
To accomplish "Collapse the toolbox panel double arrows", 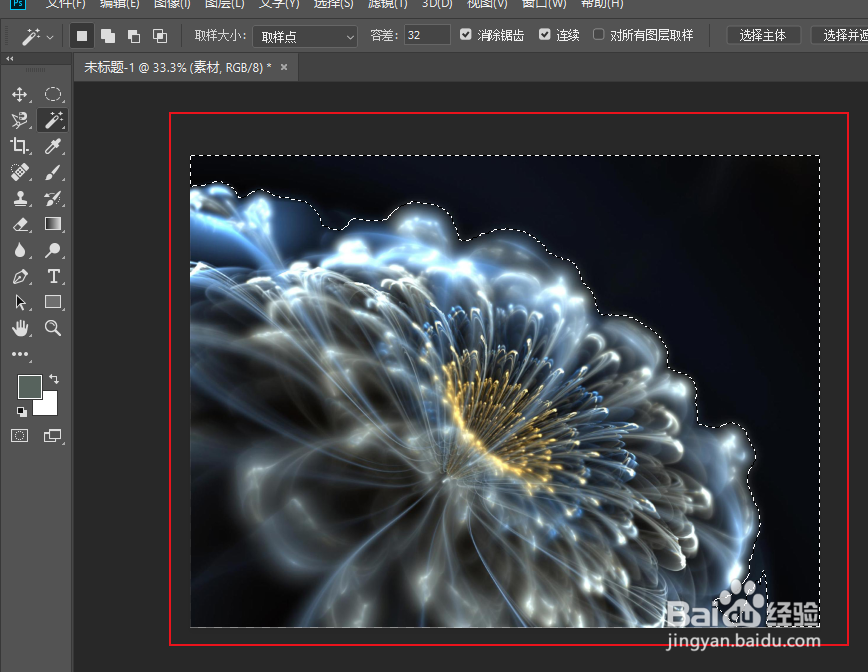I will click(9, 58).
